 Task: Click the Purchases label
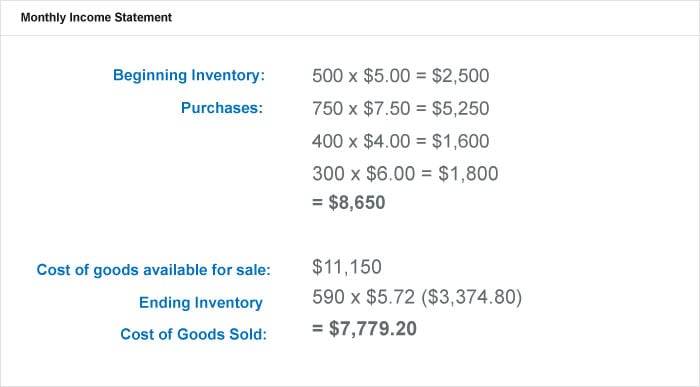222,108
